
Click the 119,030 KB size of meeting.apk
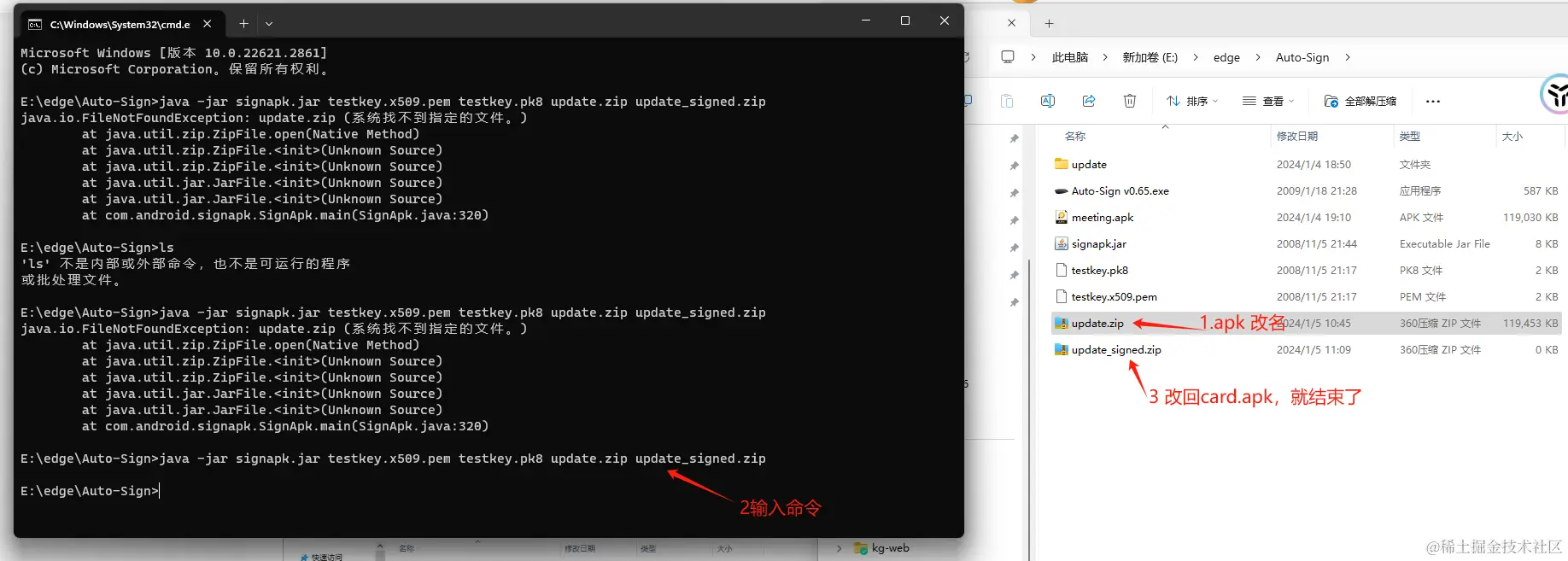tap(1530, 217)
